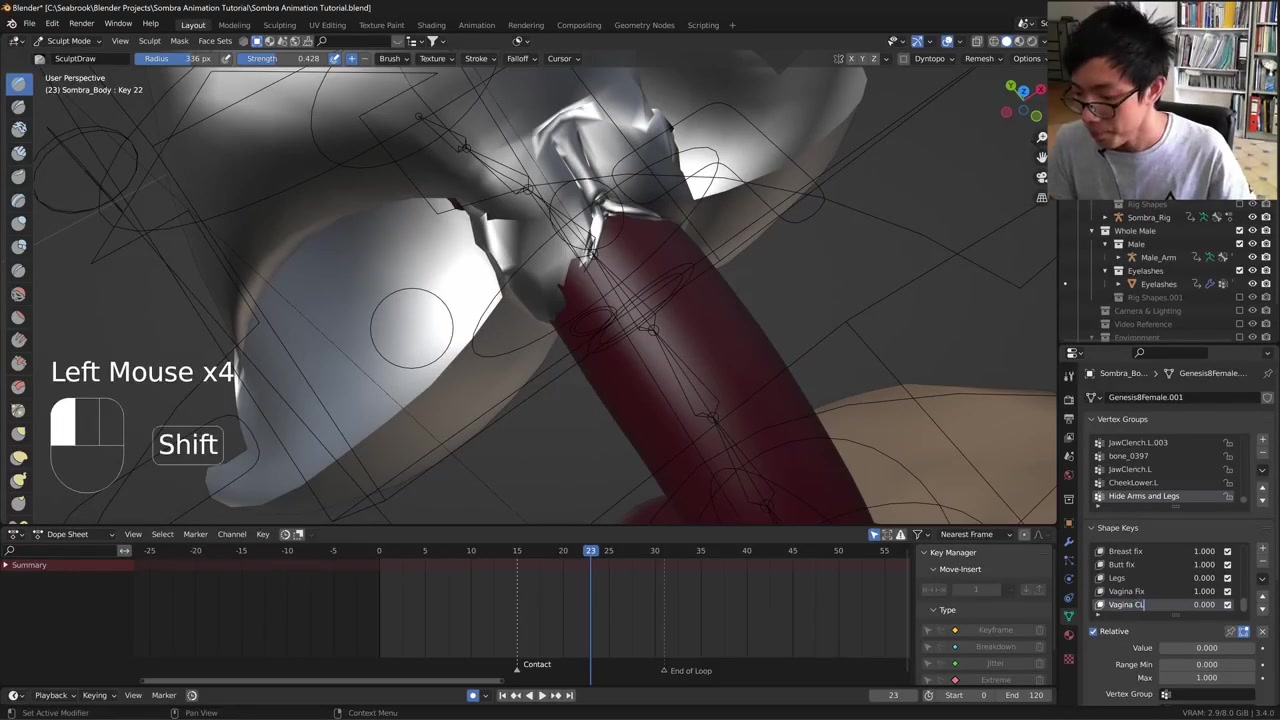The width and height of the screenshot is (1280, 720).
Task: Expand the Falloff dropdown
Action: (x=520, y=58)
